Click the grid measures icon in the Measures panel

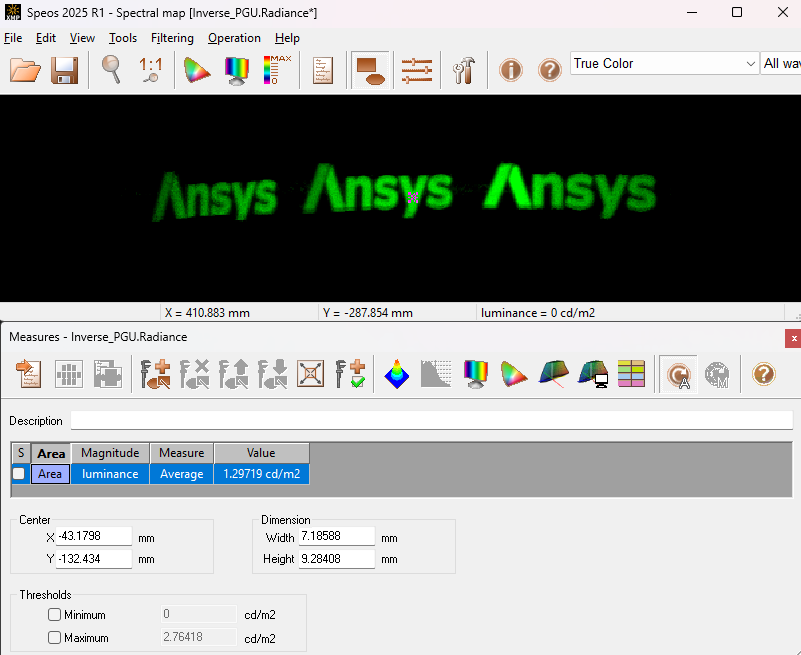click(68, 375)
